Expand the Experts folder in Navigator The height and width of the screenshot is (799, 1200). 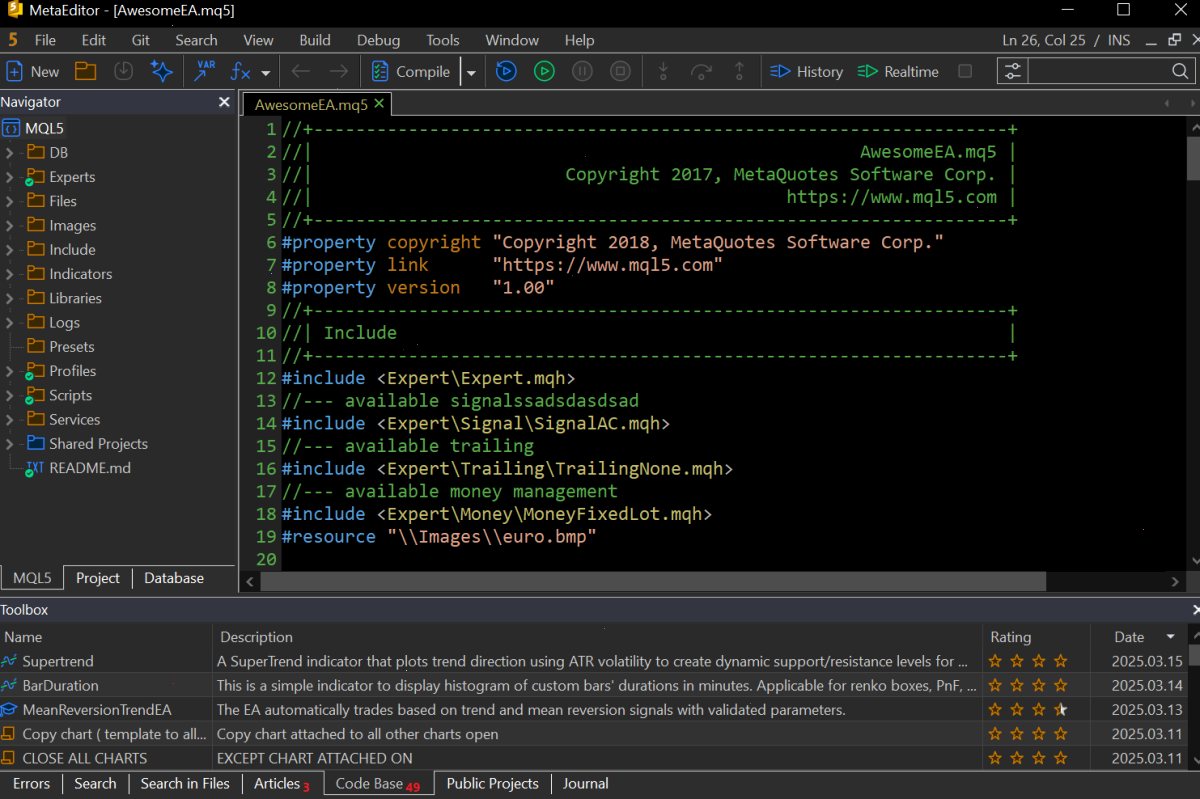pos(9,177)
